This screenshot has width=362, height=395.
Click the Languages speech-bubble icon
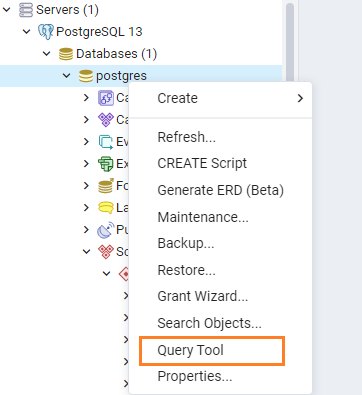(x=106, y=208)
